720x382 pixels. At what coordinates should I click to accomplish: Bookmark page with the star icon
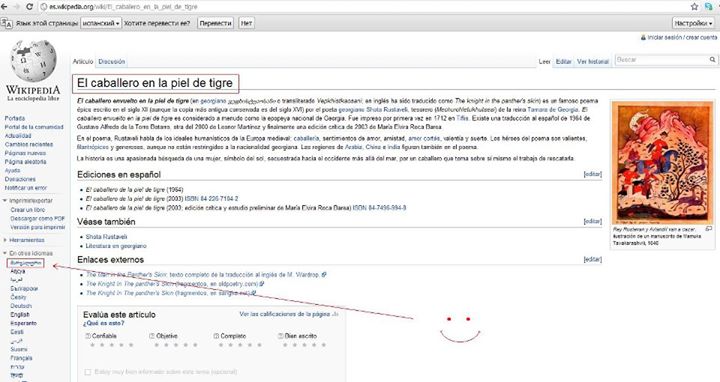pos(695,7)
